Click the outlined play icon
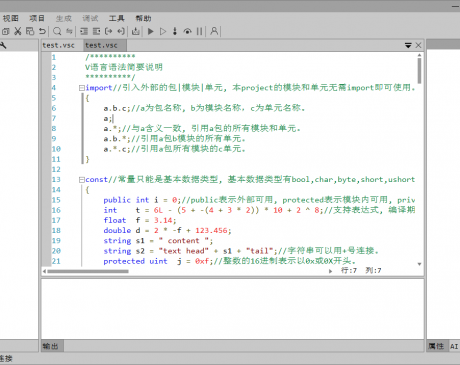This screenshot has height=365, width=460. (163, 31)
